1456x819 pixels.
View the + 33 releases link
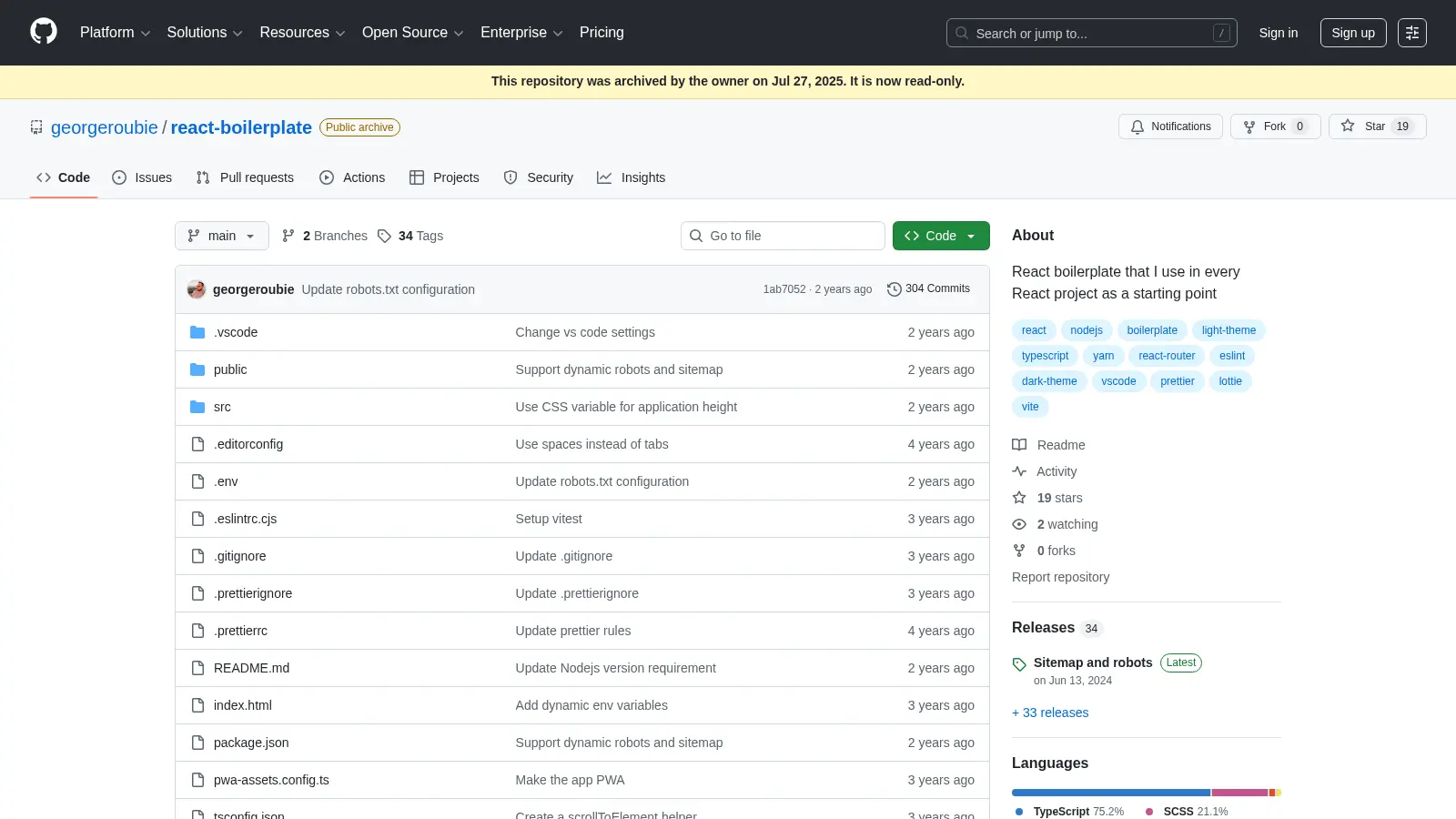point(1050,713)
